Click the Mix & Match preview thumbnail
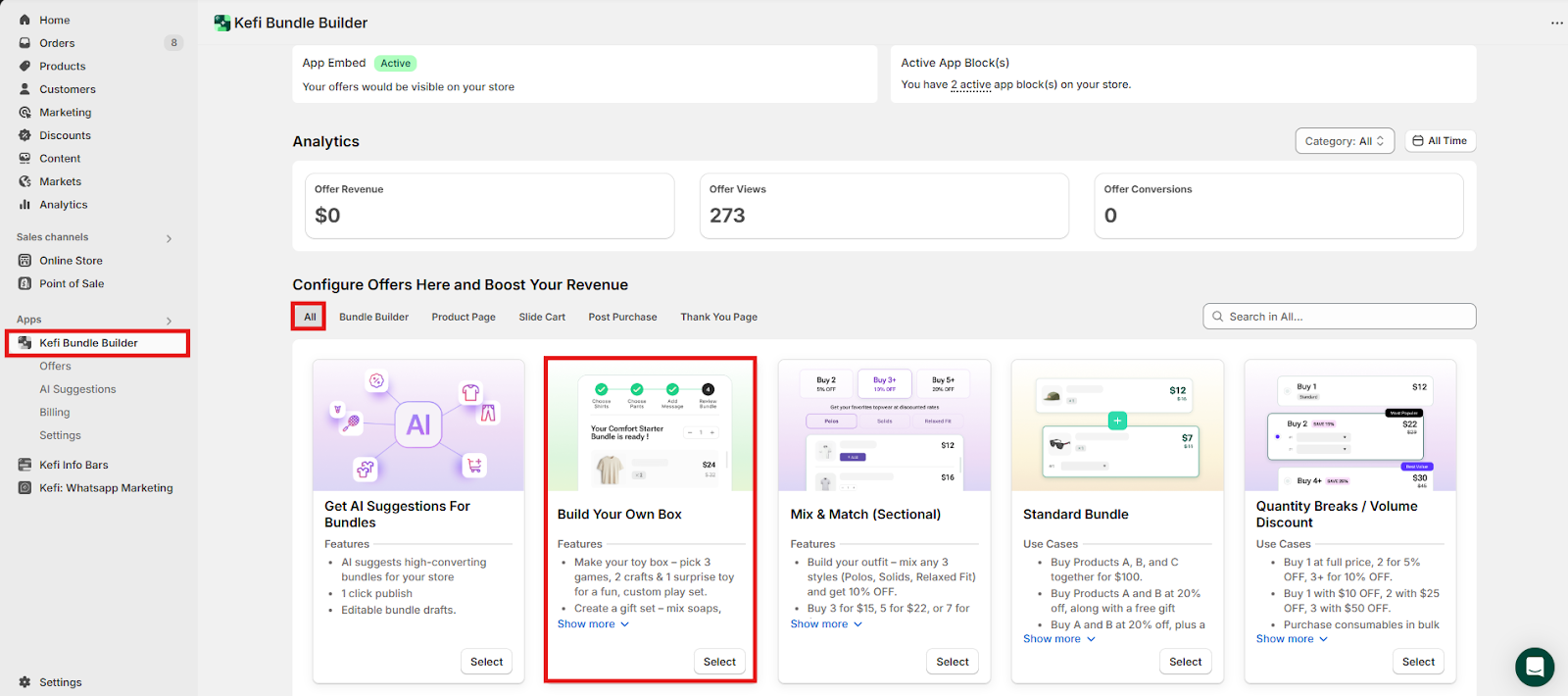 [884, 425]
